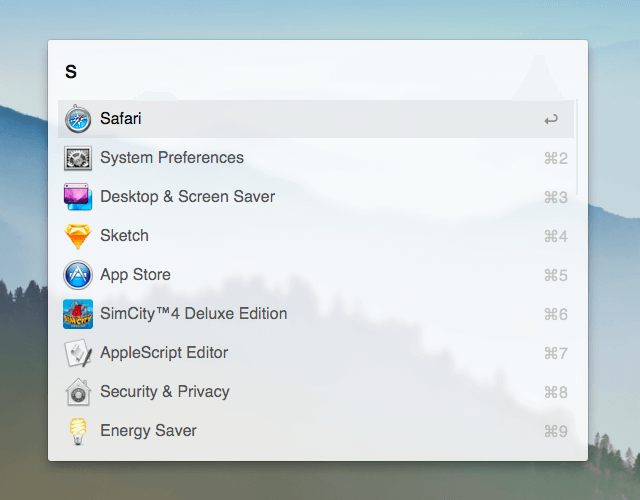Choose the Desktop & Screen Saver text
Screen dimensions: 640x500
click(187, 197)
